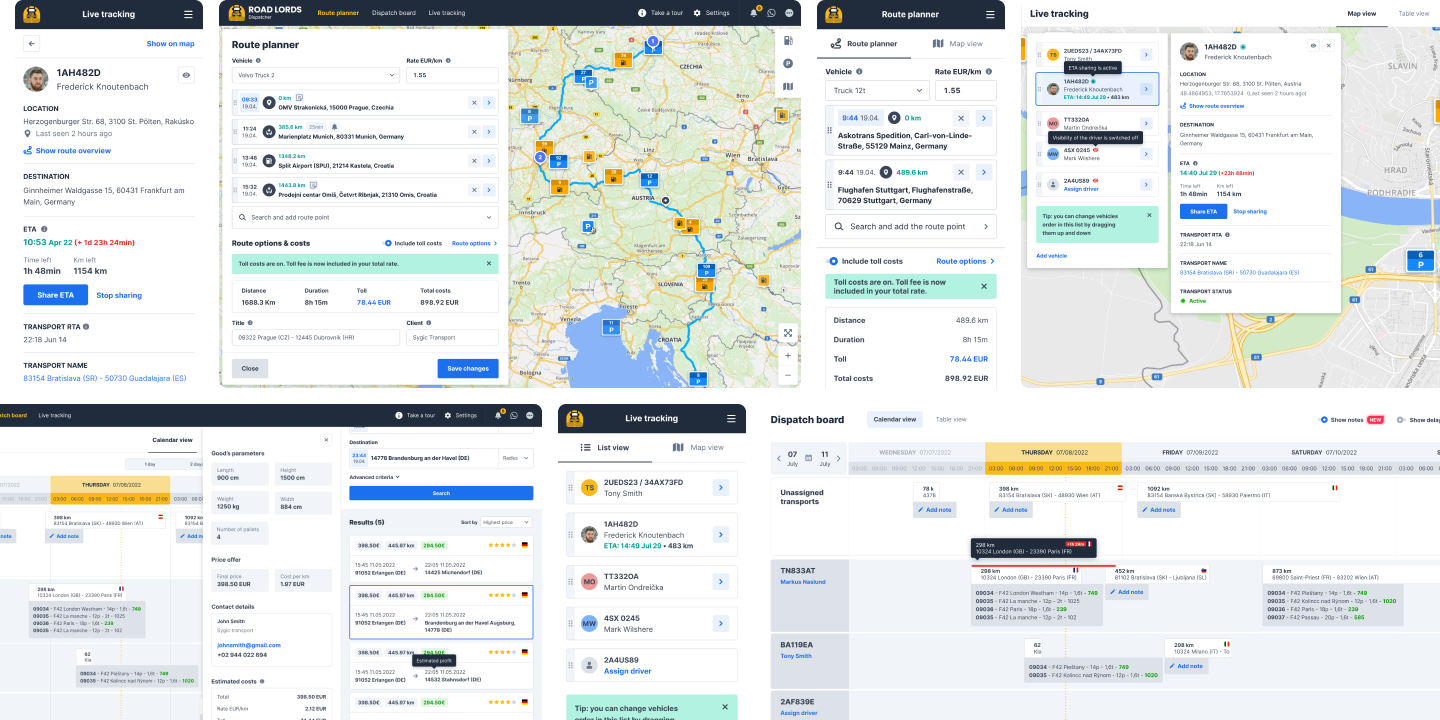Viewport: 1440px width, 720px height.
Task: Click Stop sharing in top-left mobile panel
Action: 119,295
